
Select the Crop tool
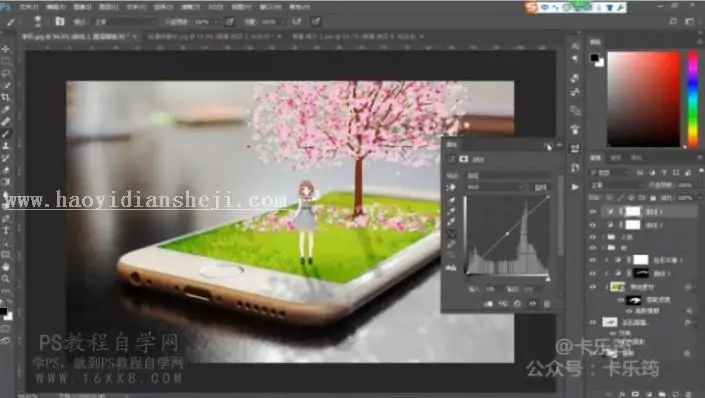[x=6, y=97]
